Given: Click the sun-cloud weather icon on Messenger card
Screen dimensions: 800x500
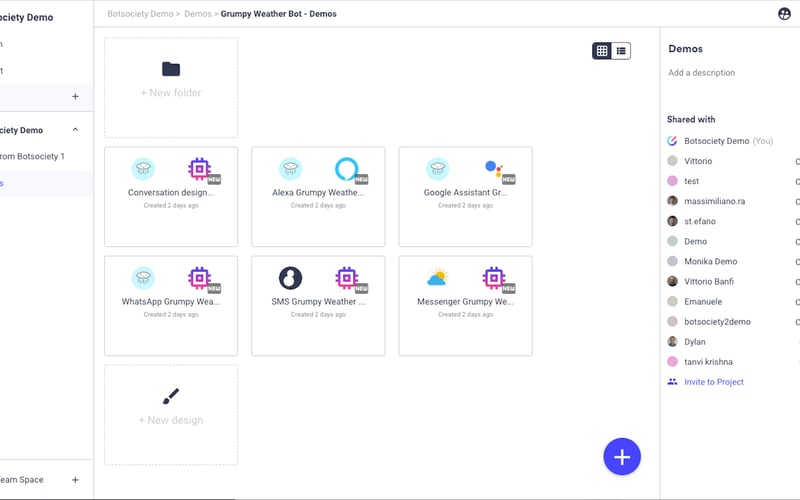Looking at the screenshot, I should coord(437,278).
